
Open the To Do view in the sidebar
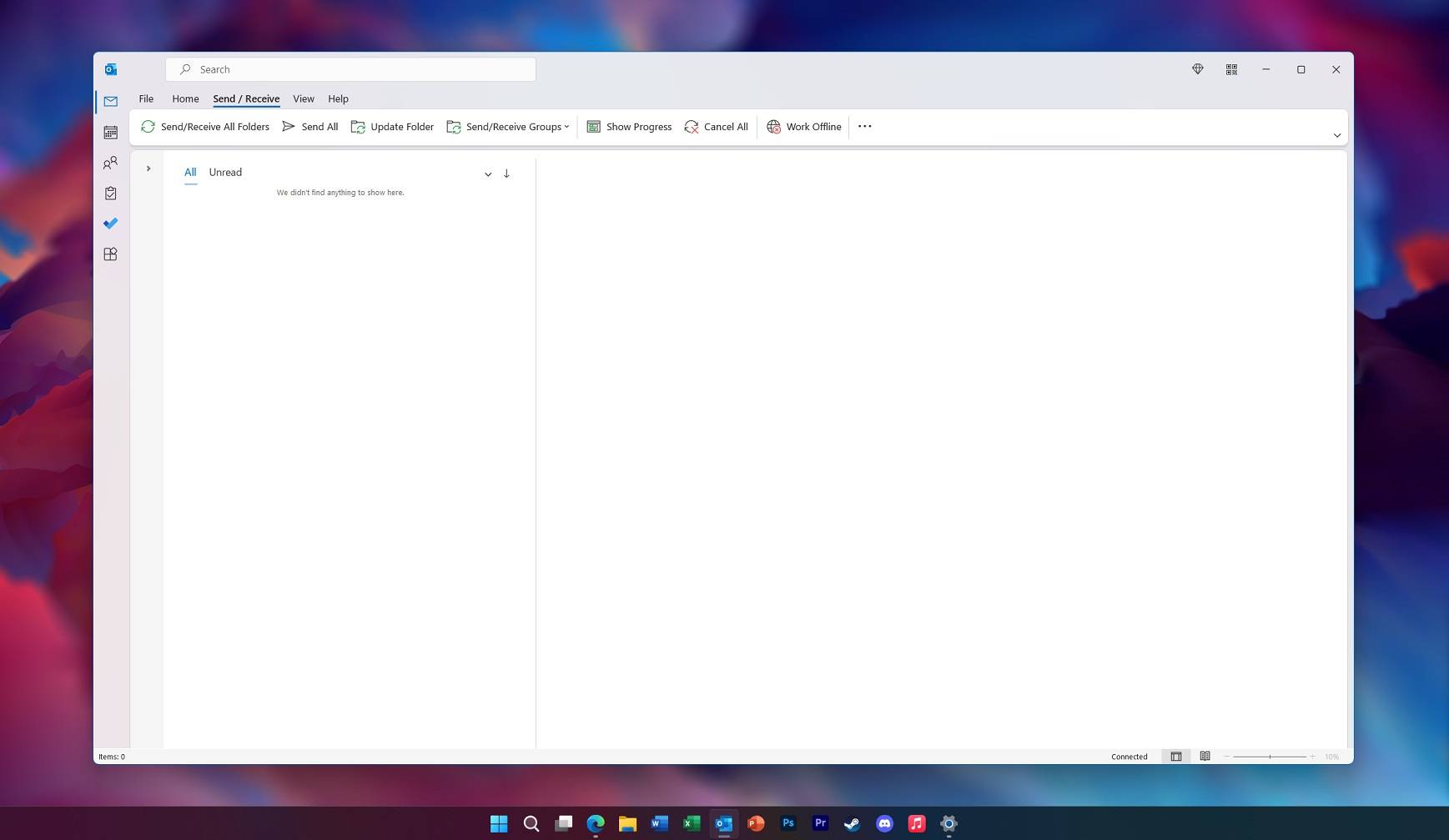click(x=110, y=223)
